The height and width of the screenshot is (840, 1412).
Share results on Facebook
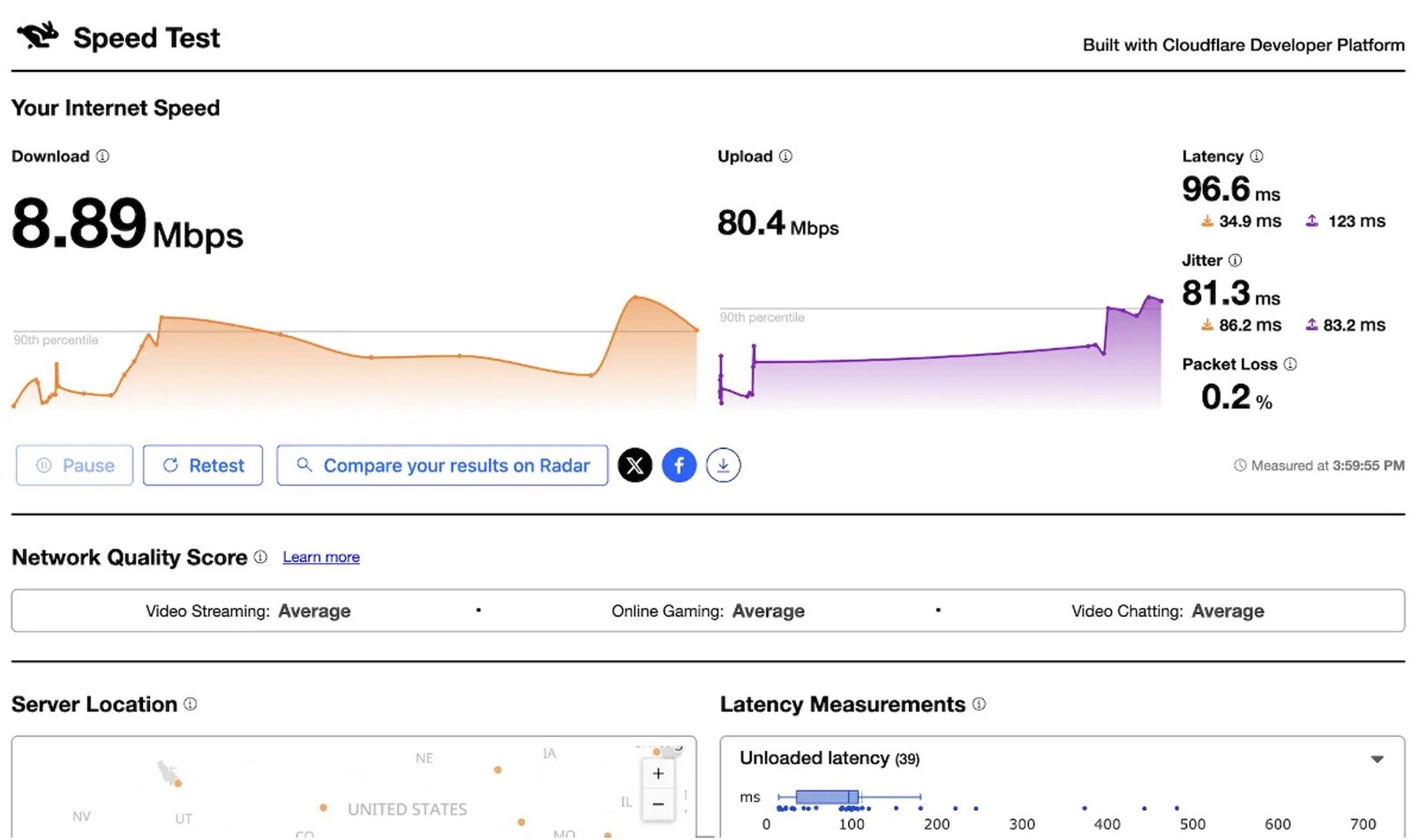tap(680, 465)
